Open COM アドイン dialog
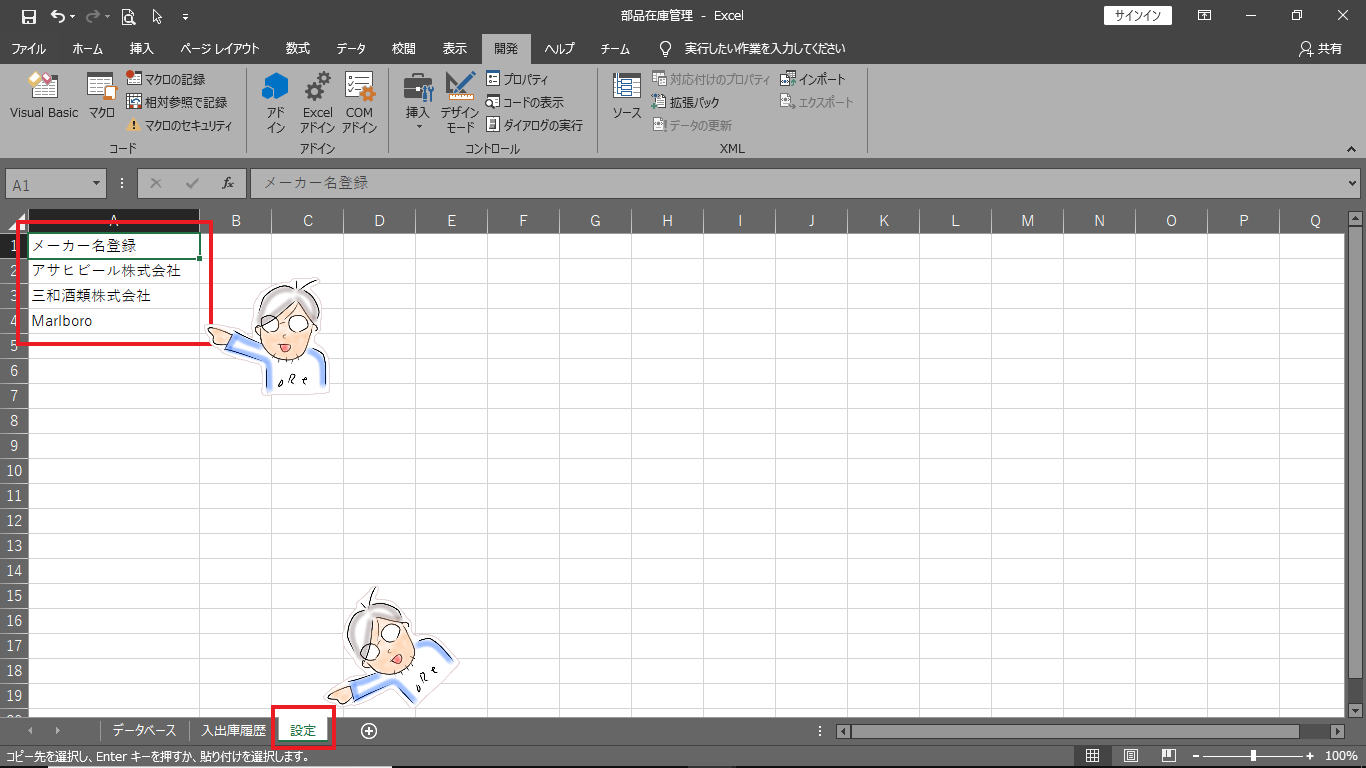The height and width of the screenshot is (768, 1366). 359,103
